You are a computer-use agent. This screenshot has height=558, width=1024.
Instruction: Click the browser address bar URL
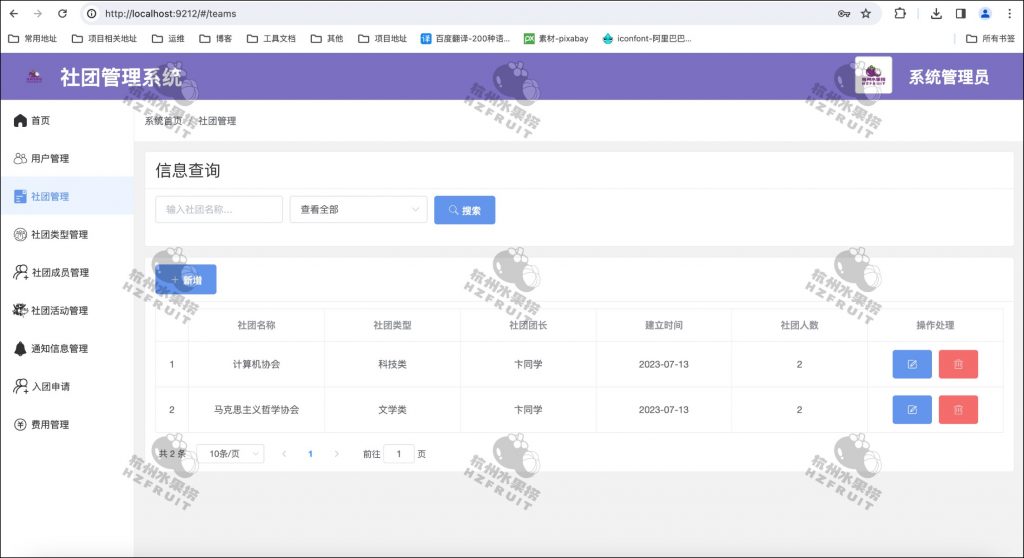pos(170,14)
